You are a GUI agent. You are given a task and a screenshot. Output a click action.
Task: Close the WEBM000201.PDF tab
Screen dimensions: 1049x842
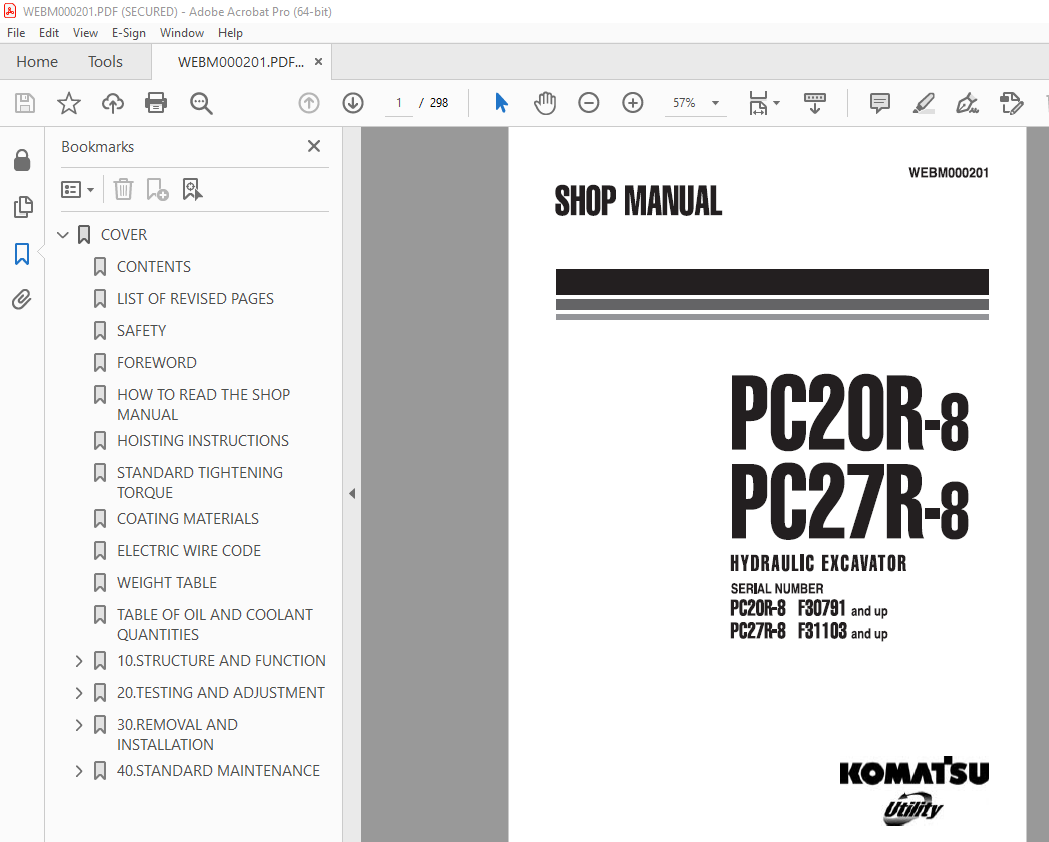click(318, 62)
